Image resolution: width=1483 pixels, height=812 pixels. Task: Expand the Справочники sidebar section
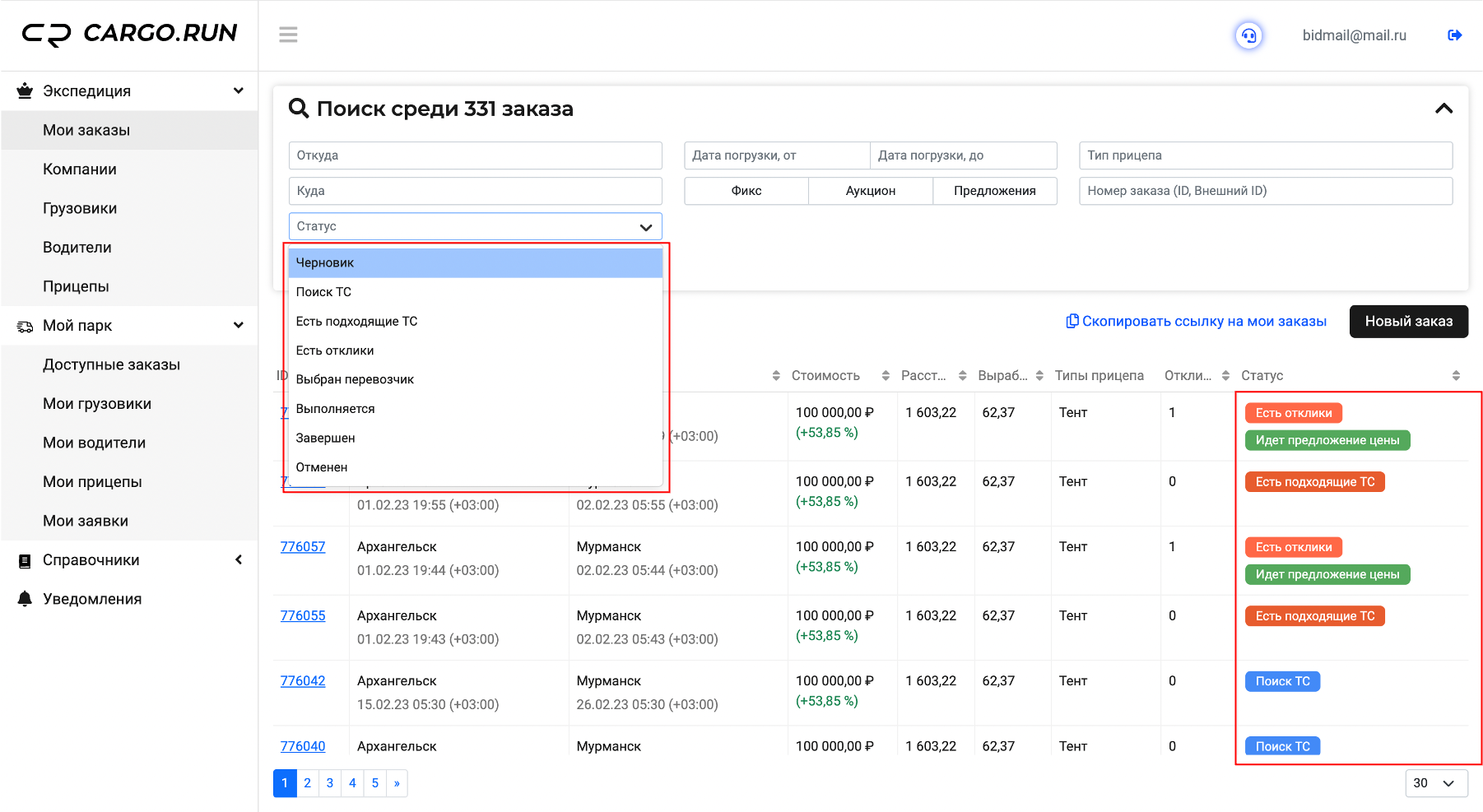pos(130,560)
